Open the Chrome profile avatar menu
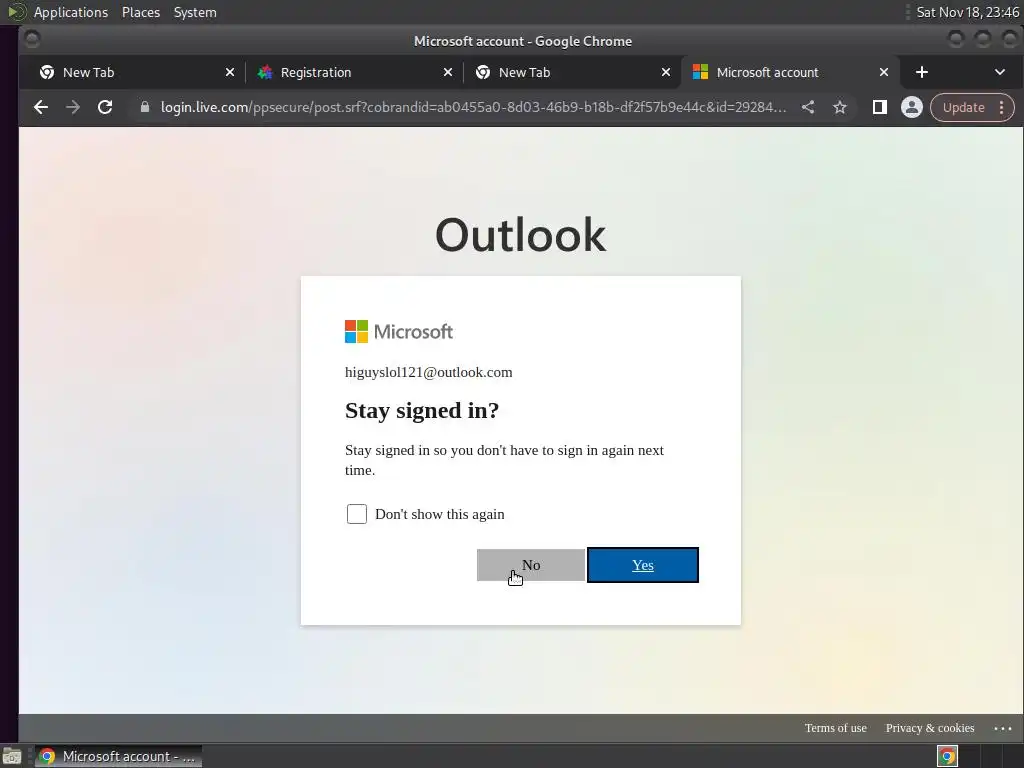 point(912,107)
